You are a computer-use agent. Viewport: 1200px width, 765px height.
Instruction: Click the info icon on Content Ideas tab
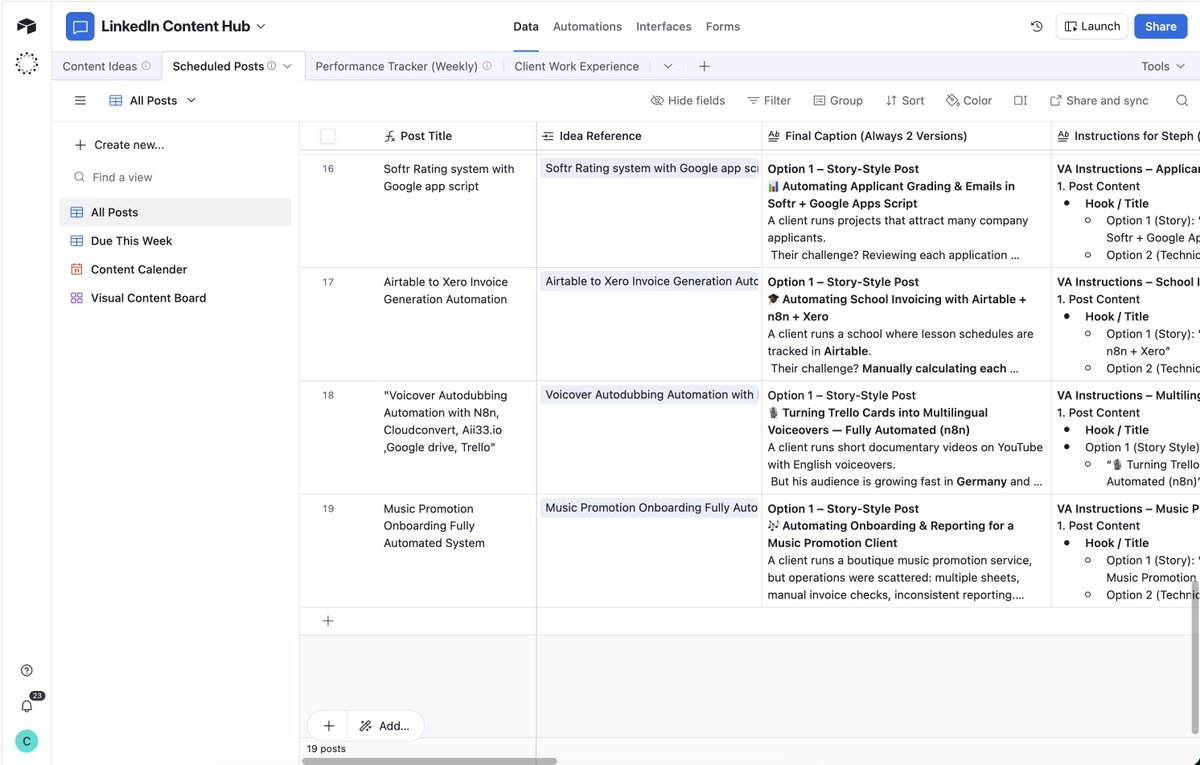tap(146, 66)
